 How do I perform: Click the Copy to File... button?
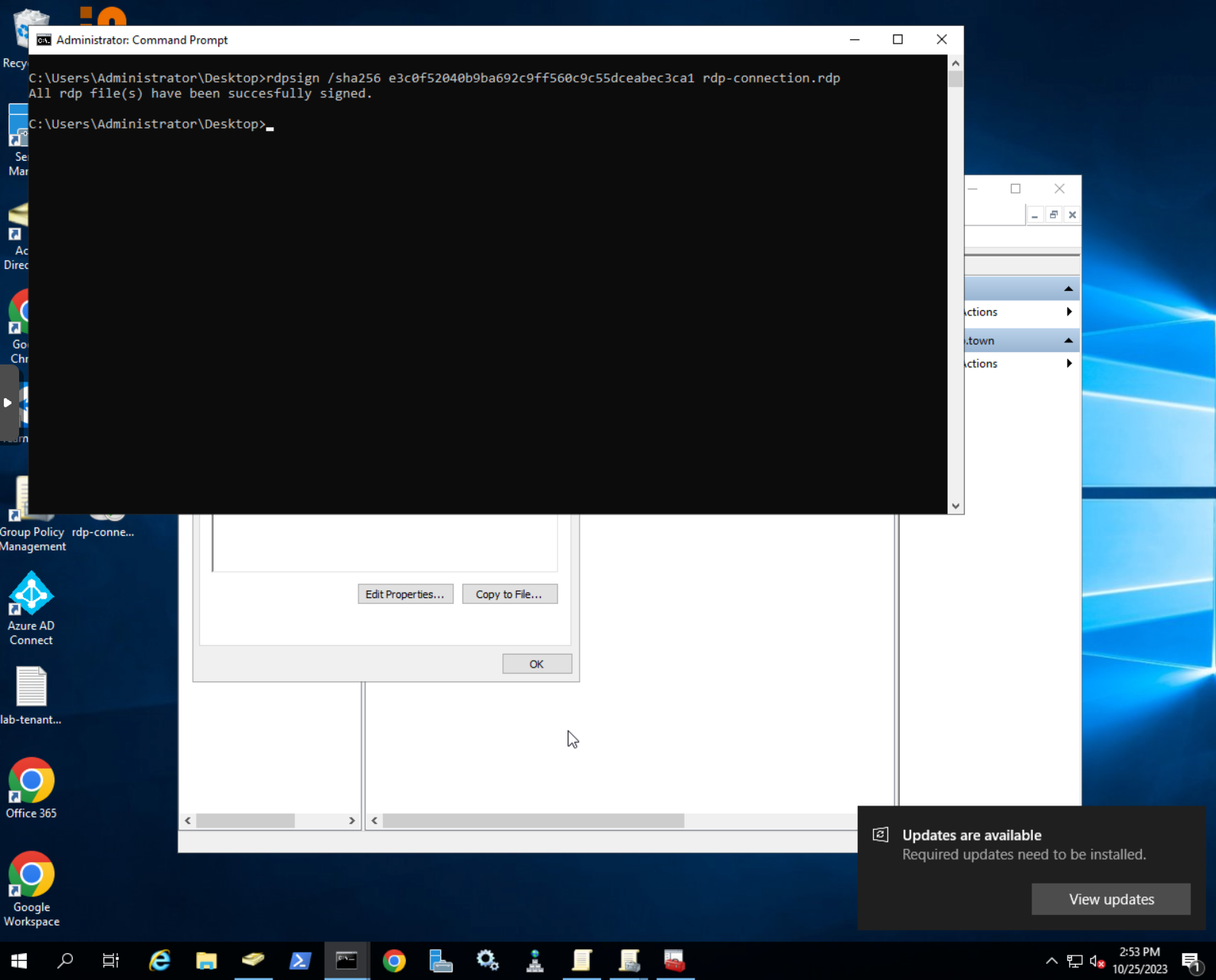509,594
